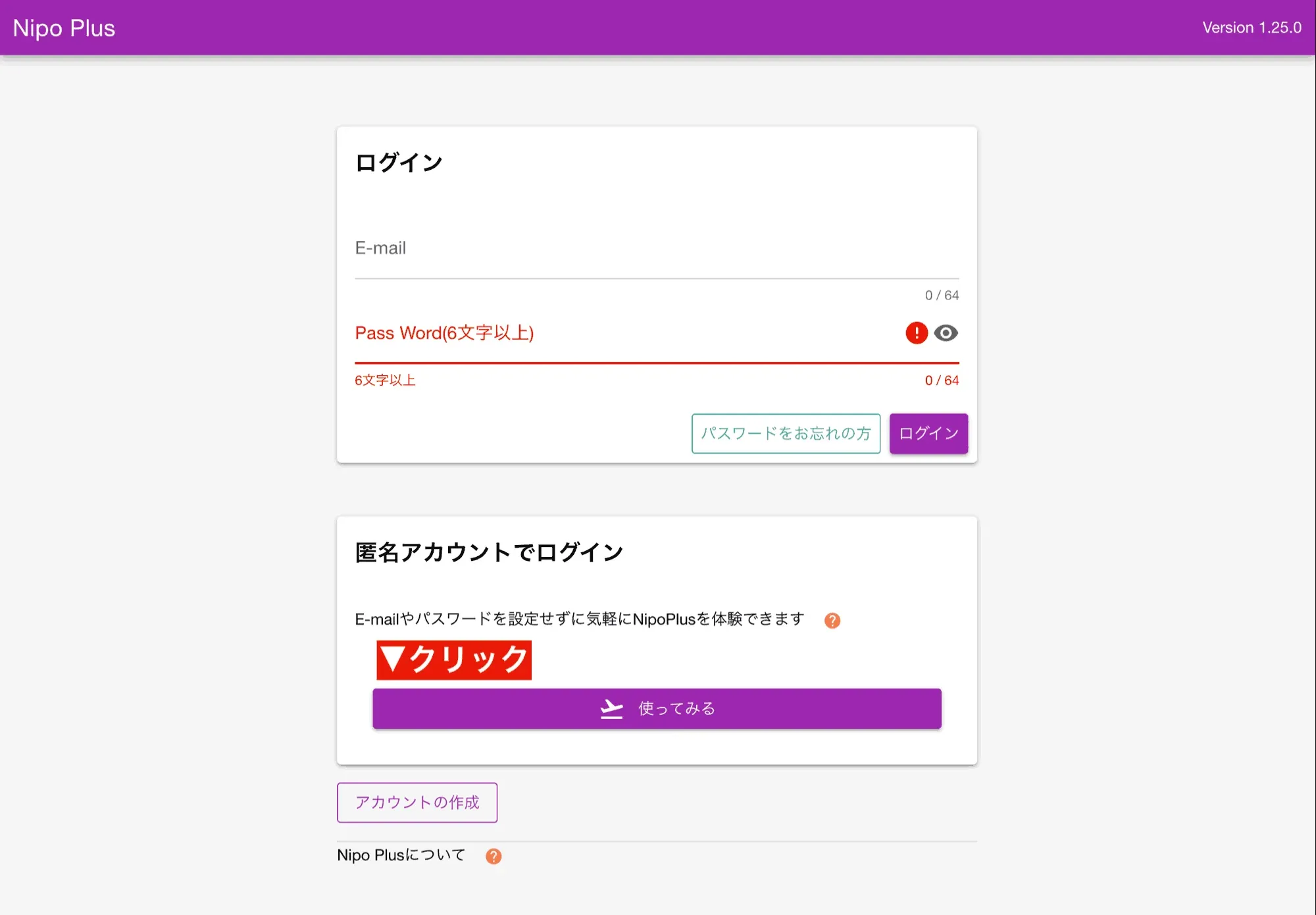The height and width of the screenshot is (915, 1316).
Task: Open パスワードをお忘れの方 recovery
Action: click(x=786, y=433)
